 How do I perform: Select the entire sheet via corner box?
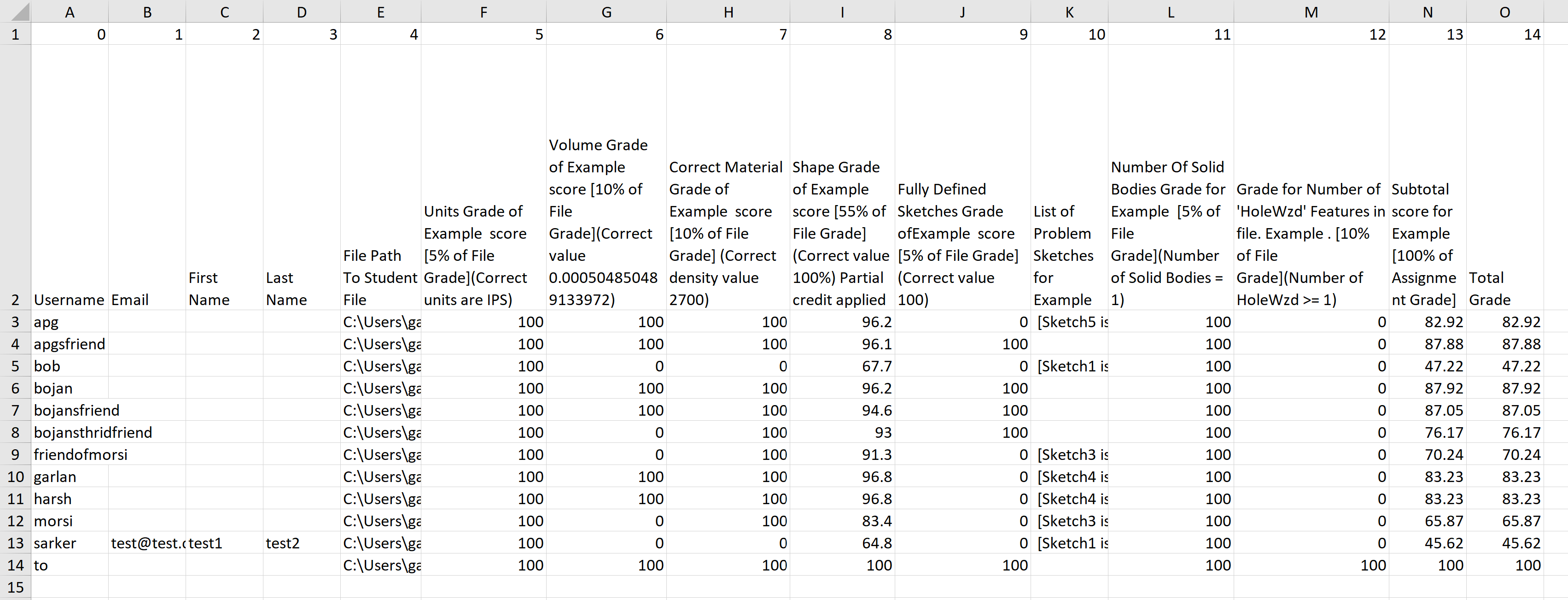click(x=15, y=11)
